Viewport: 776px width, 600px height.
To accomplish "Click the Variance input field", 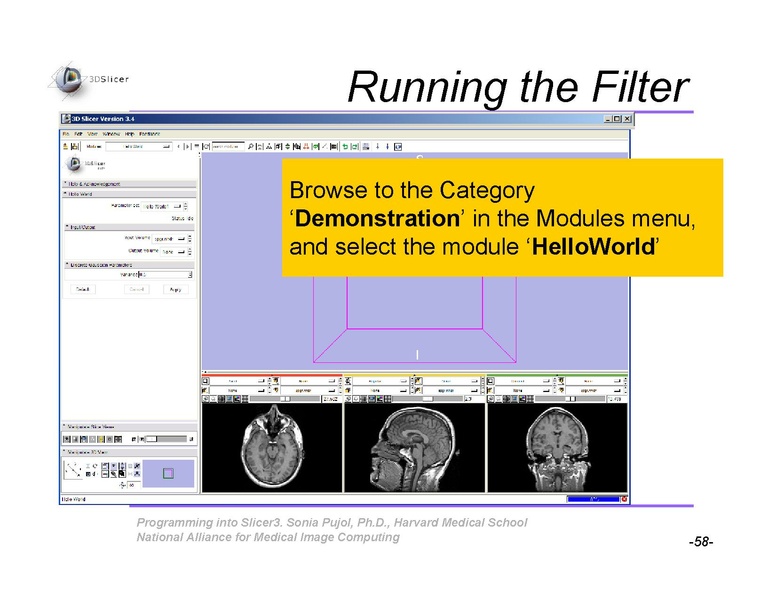I will click(163, 274).
